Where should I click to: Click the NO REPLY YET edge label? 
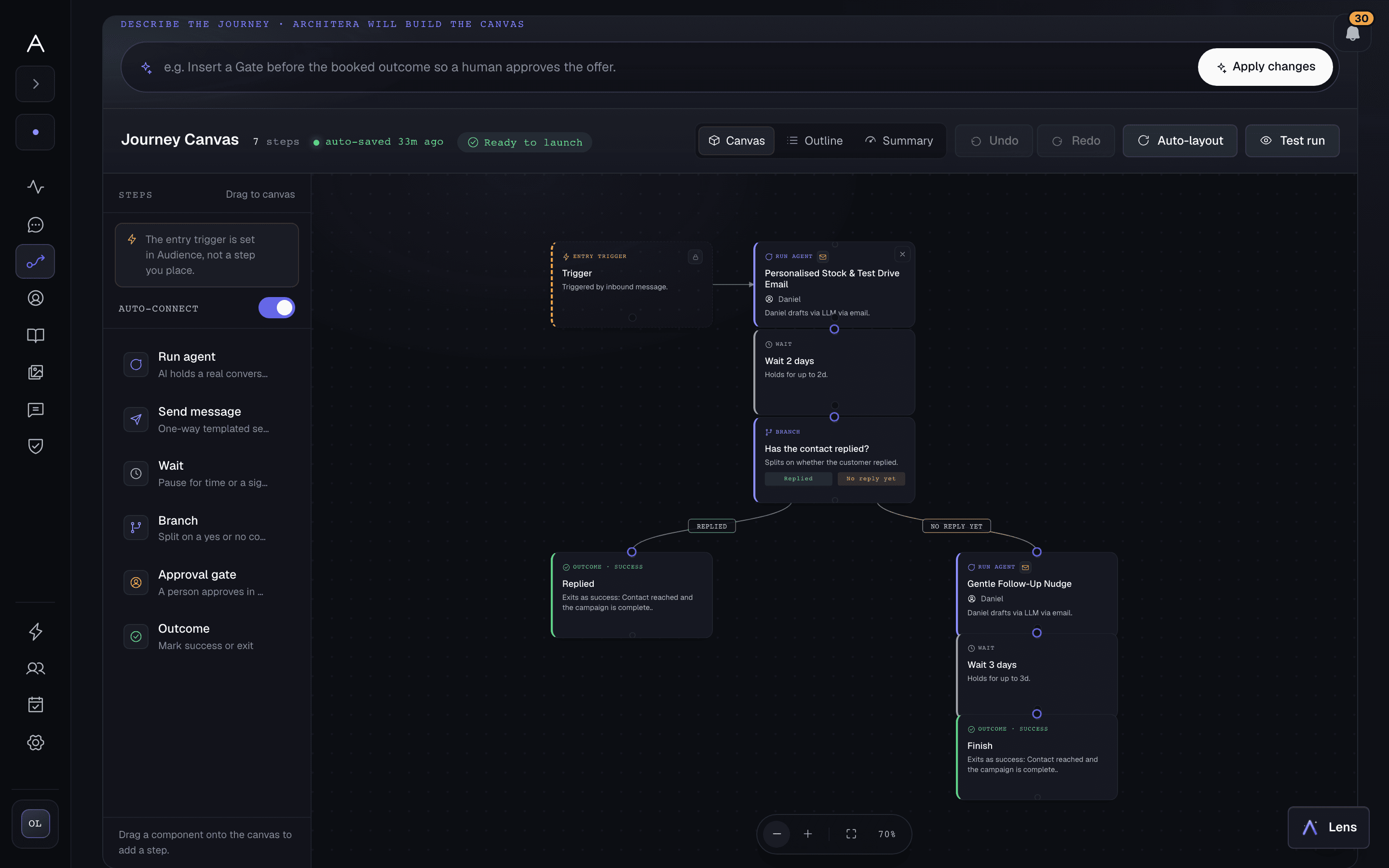tap(956, 526)
